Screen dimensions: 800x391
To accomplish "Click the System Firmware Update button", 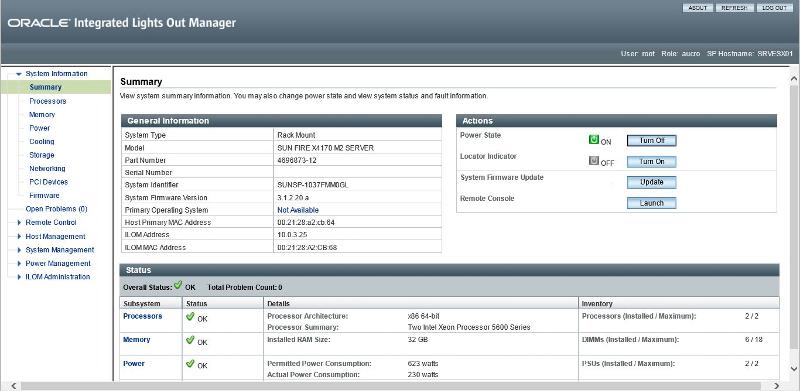I will click(652, 182).
